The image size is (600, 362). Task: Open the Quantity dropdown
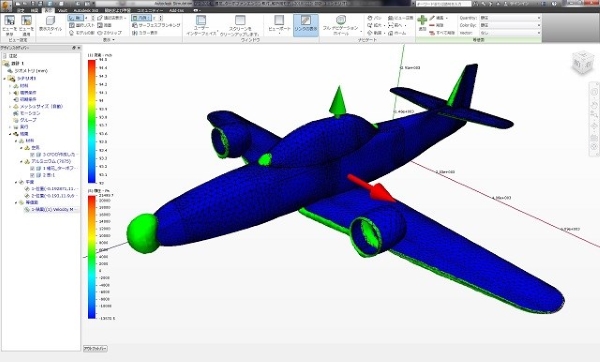click(510, 18)
